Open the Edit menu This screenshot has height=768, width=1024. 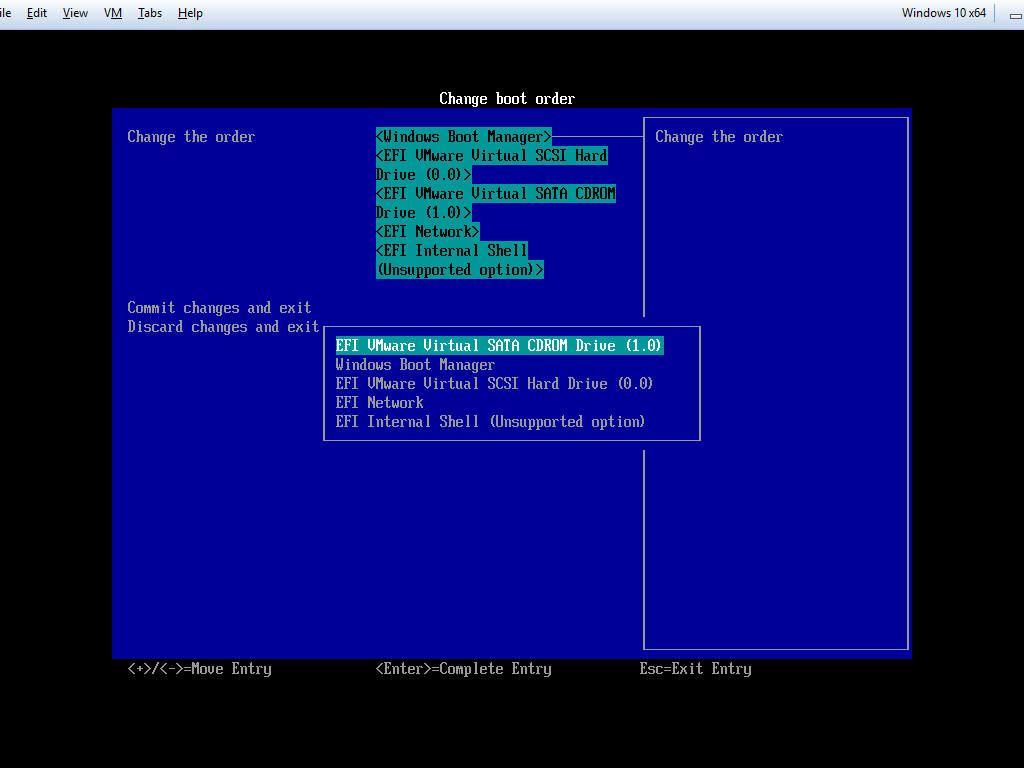37,13
